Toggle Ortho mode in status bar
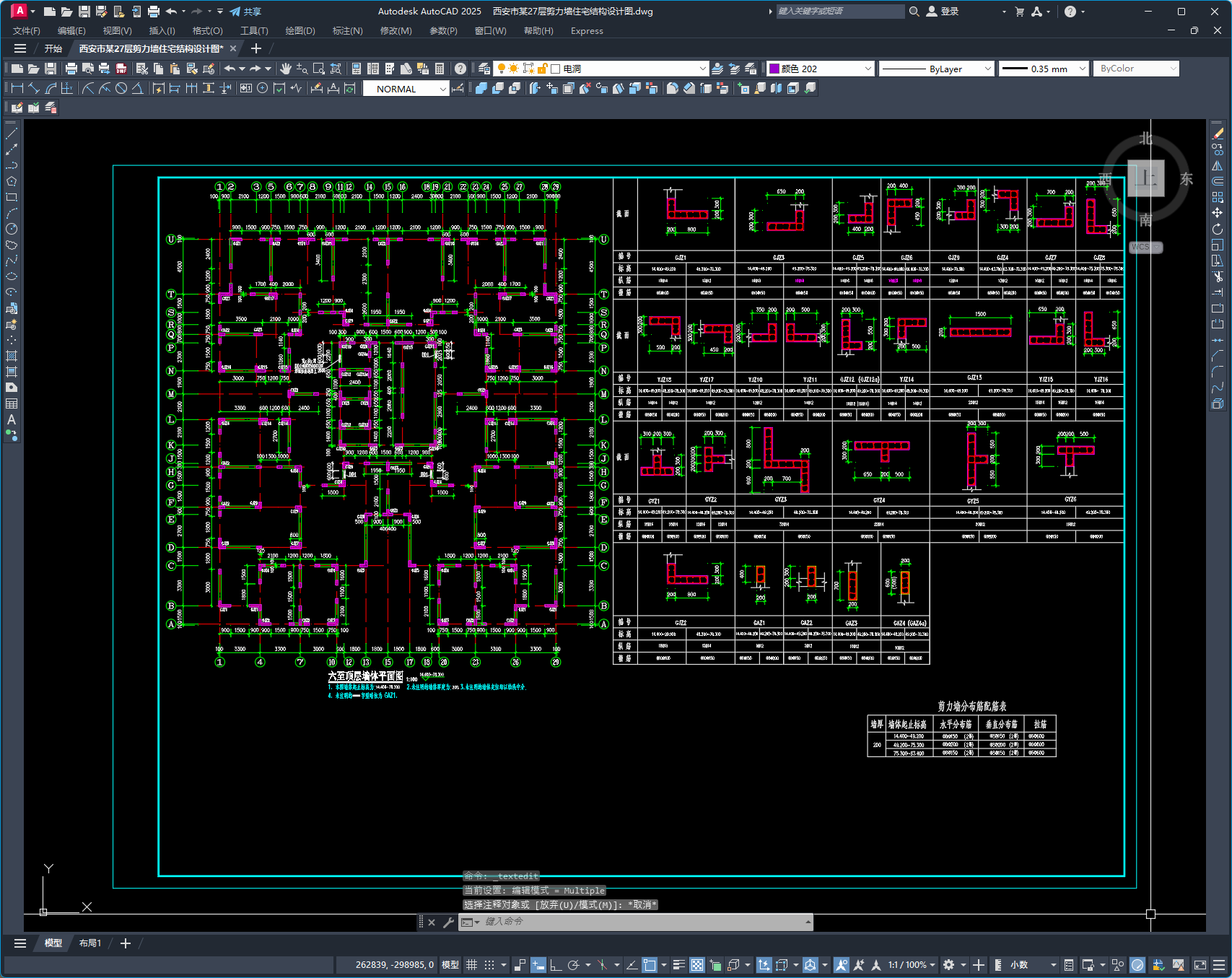Viewport: 1232px width, 978px height. point(556,965)
